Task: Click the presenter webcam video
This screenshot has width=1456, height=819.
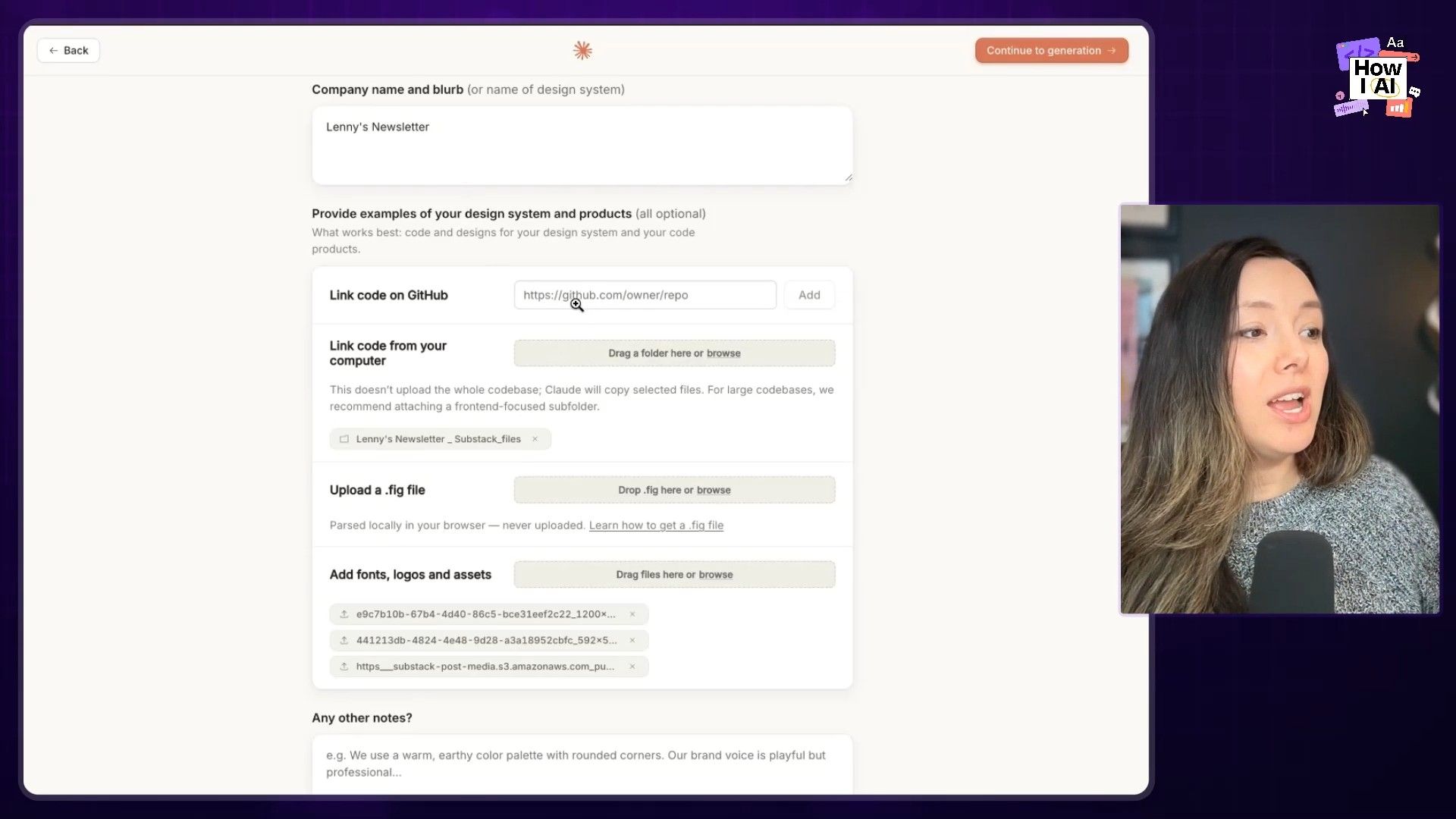Action: 1279,409
